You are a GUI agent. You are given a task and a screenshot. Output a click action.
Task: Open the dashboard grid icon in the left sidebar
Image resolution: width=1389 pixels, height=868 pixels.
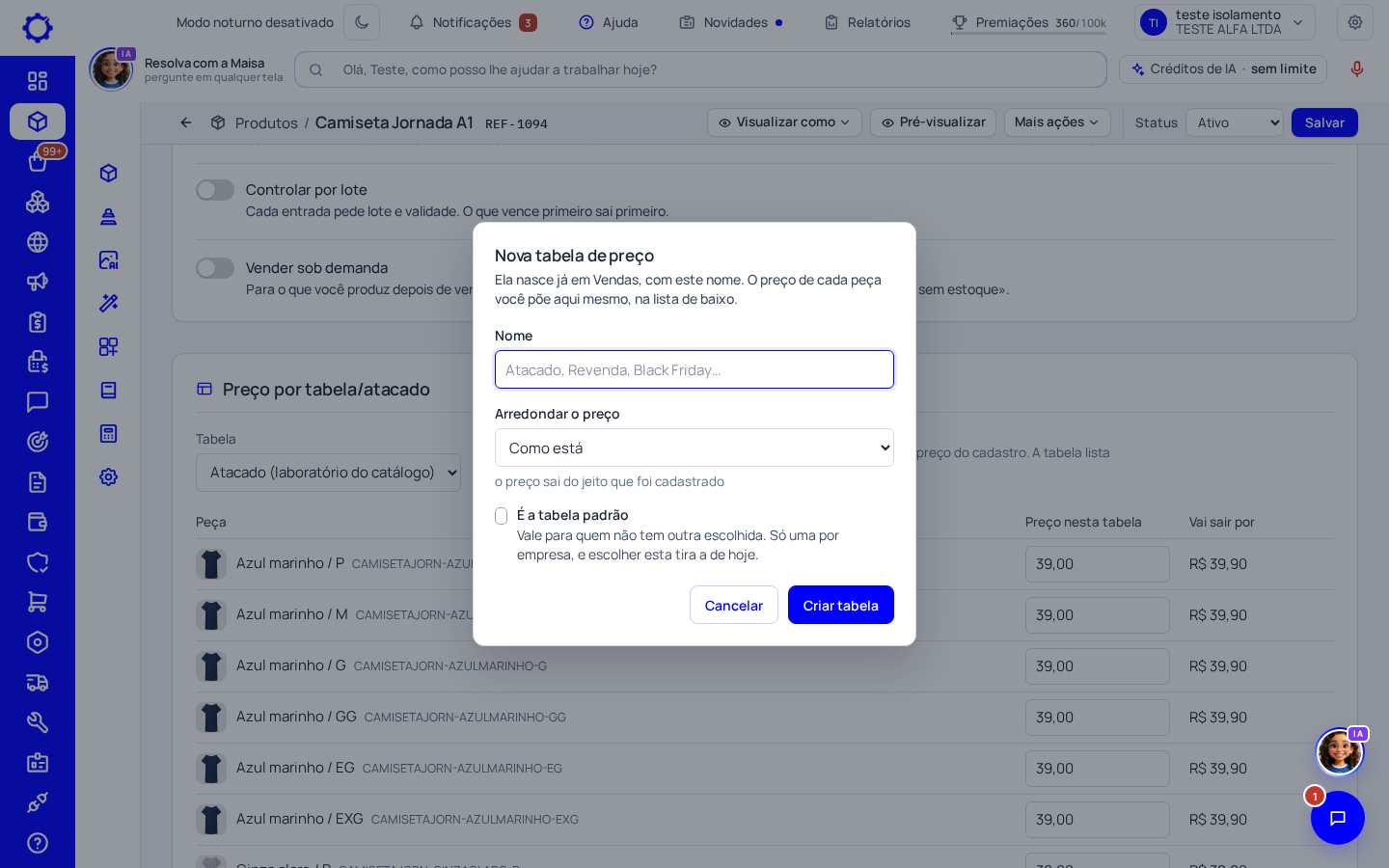[x=38, y=81]
